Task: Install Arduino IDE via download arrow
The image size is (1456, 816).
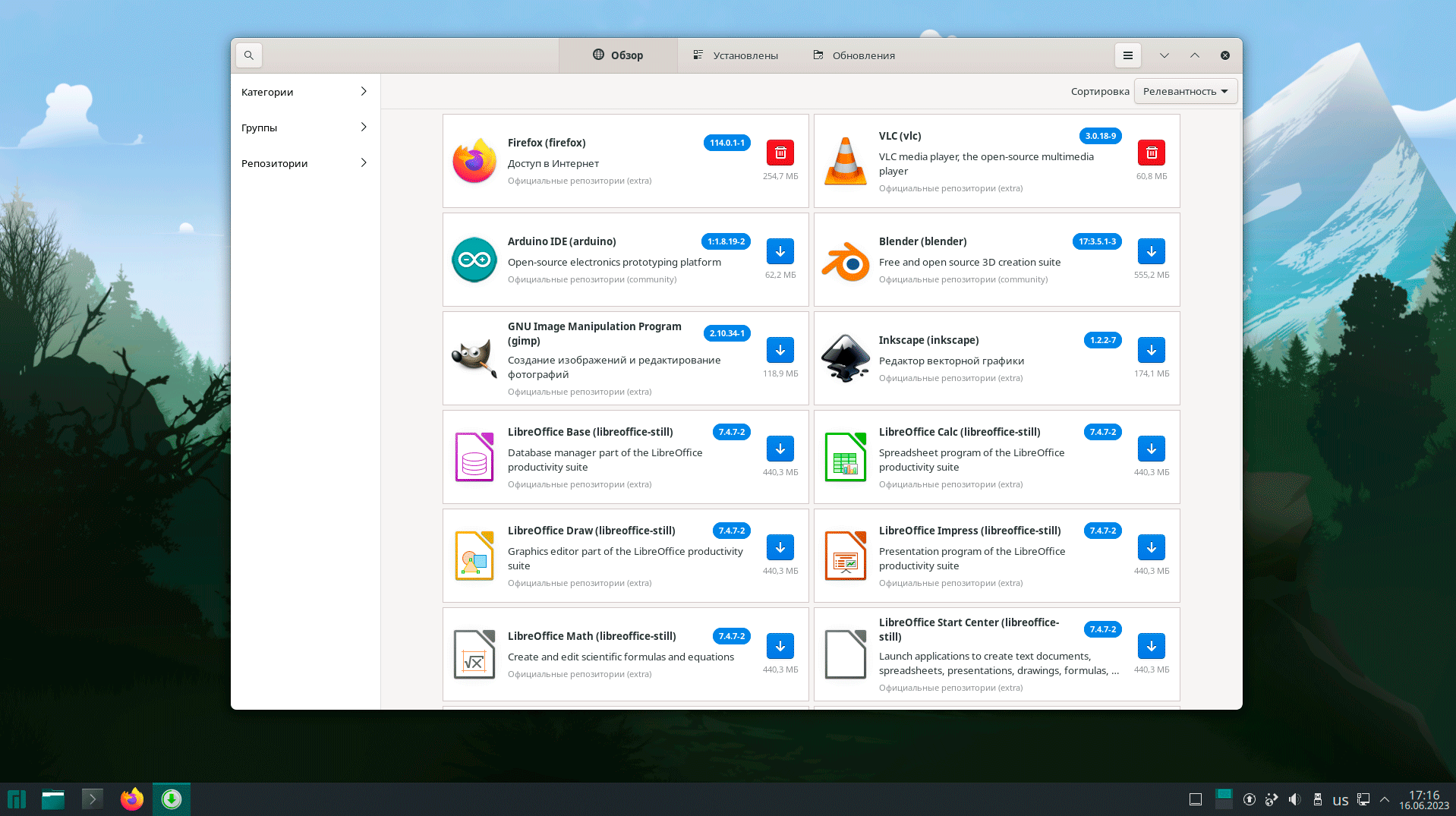Action: 780,251
